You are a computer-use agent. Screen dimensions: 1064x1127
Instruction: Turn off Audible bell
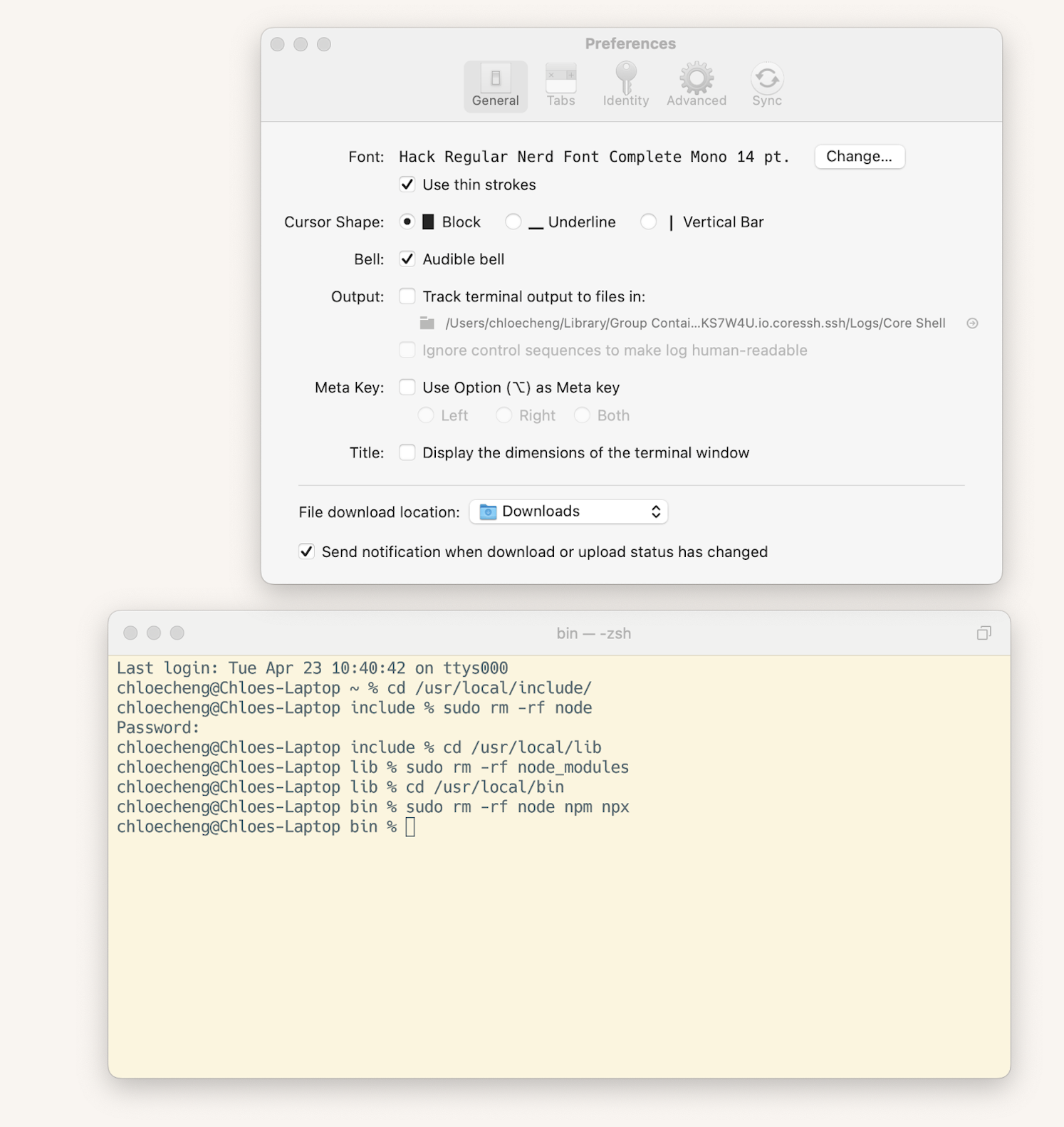[x=407, y=259]
